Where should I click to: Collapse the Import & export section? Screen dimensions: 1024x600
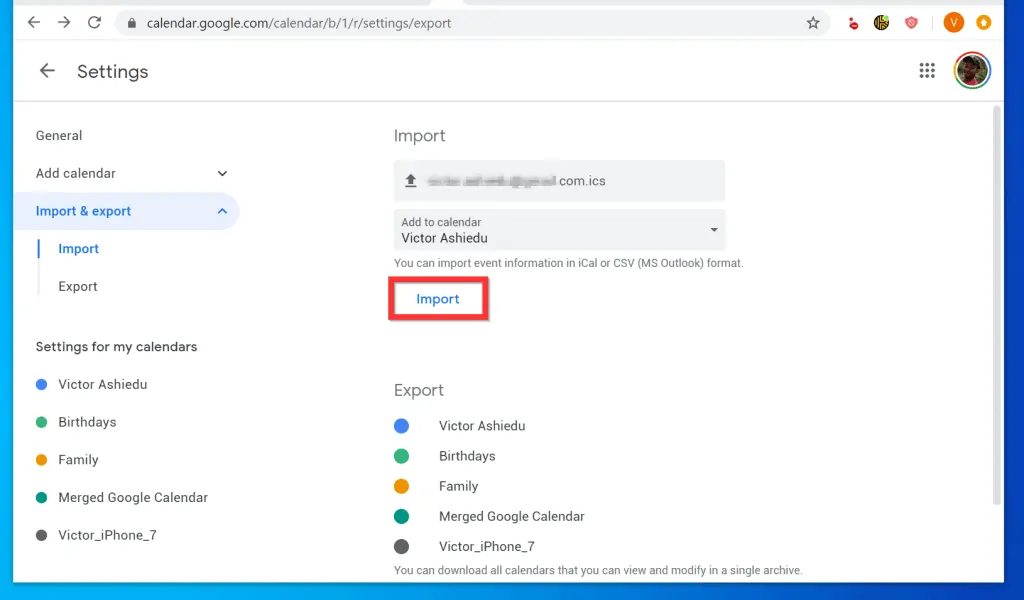222,211
